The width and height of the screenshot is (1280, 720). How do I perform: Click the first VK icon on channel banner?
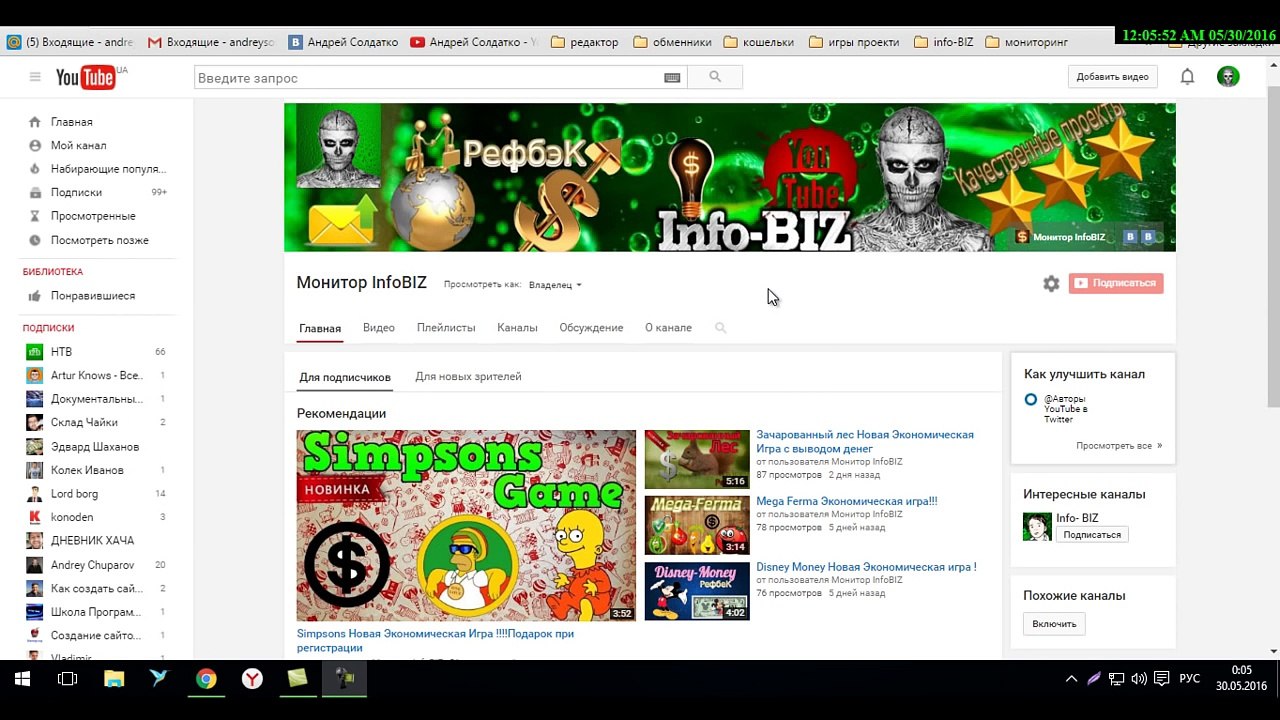[1131, 237]
